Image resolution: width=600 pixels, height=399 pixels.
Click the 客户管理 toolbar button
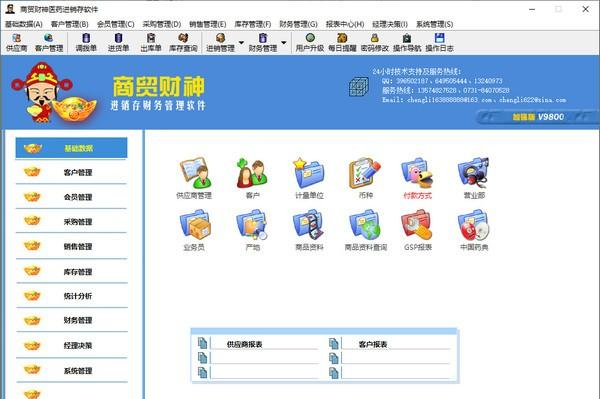click(x=49, y=42)
